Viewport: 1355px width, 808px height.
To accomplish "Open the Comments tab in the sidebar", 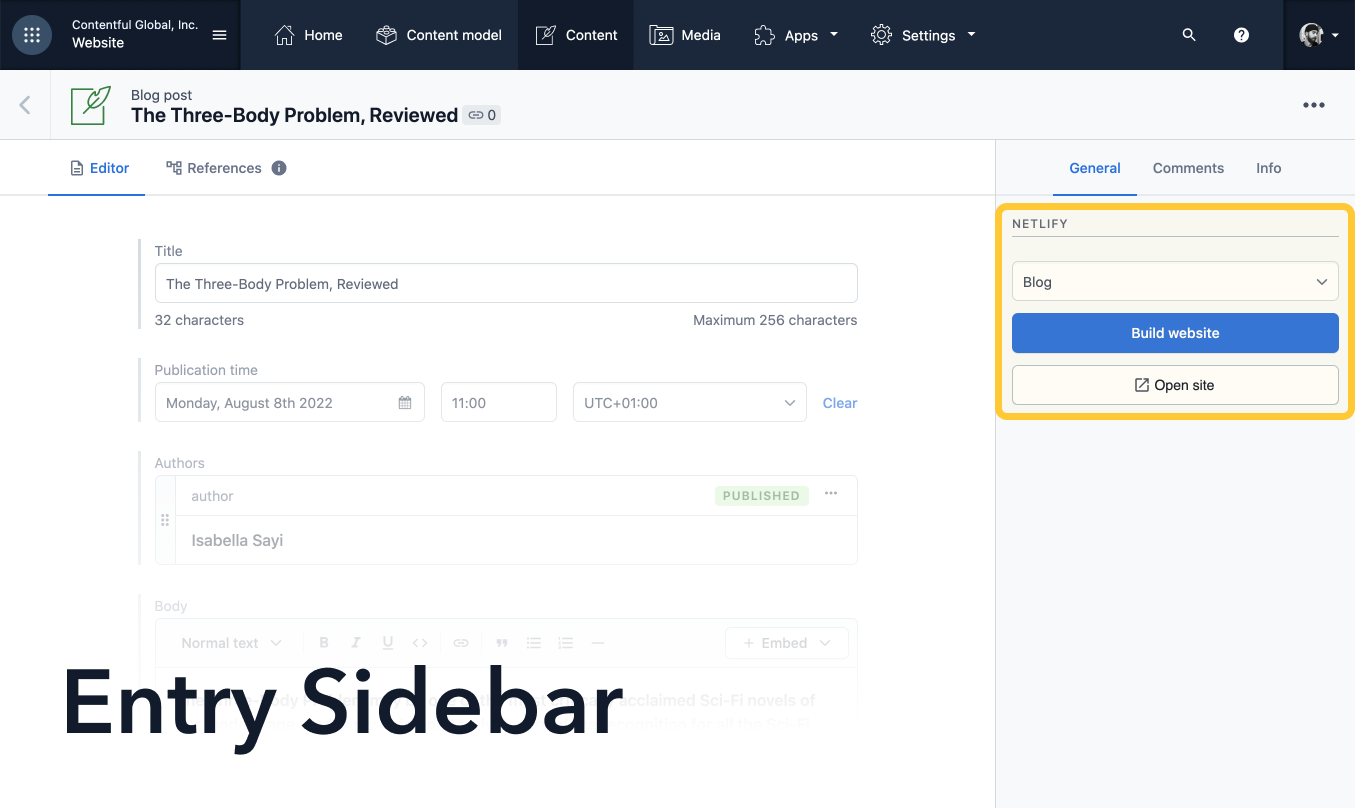I will [1187, 168].
